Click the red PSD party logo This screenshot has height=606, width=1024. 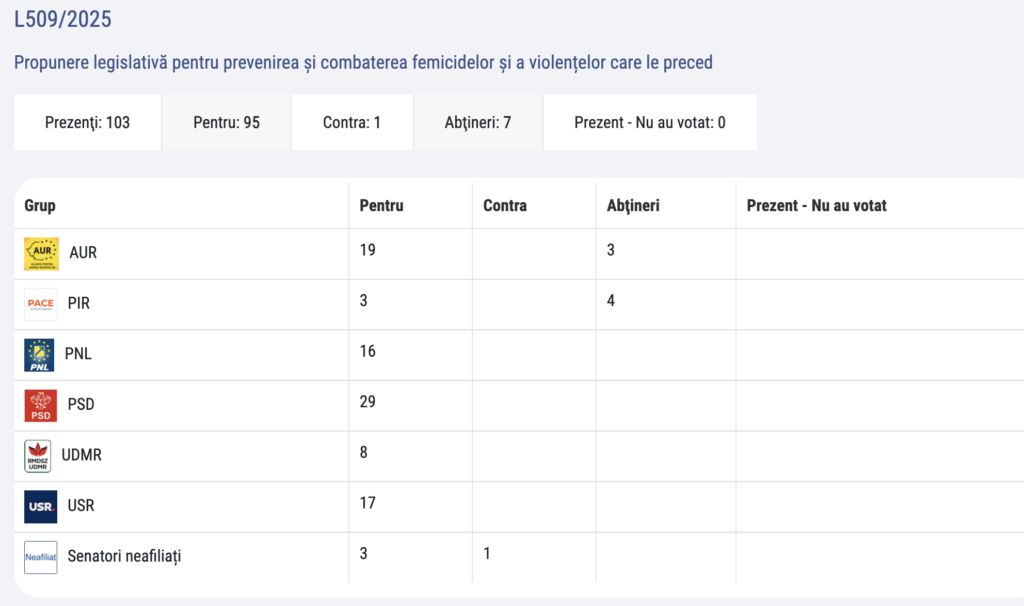pos(41,405)
